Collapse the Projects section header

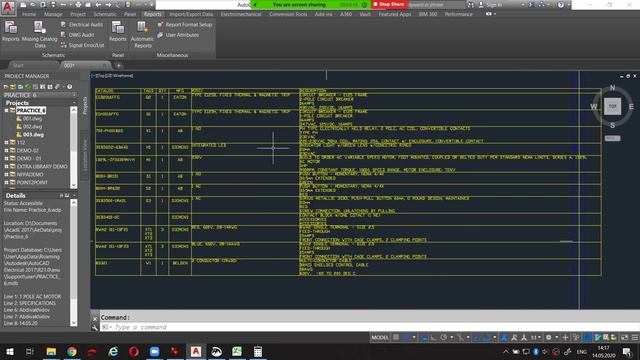point(74,103)
